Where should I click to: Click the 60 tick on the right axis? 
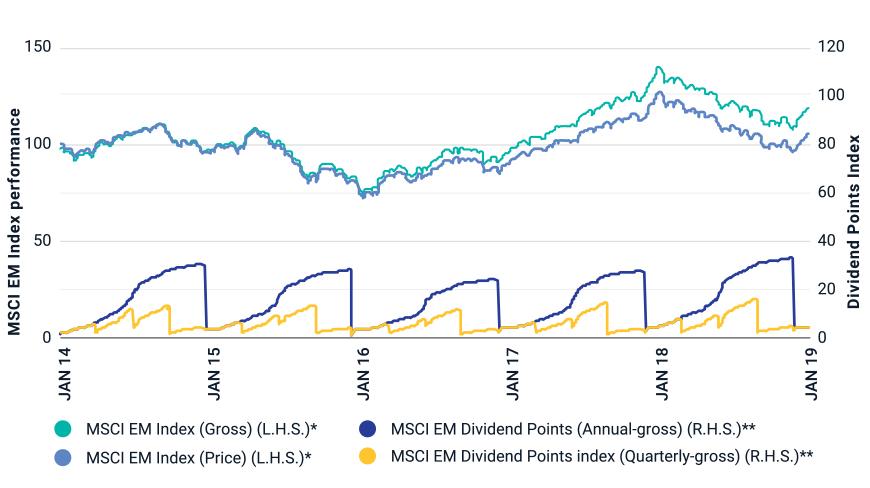(x=830, y=193)
